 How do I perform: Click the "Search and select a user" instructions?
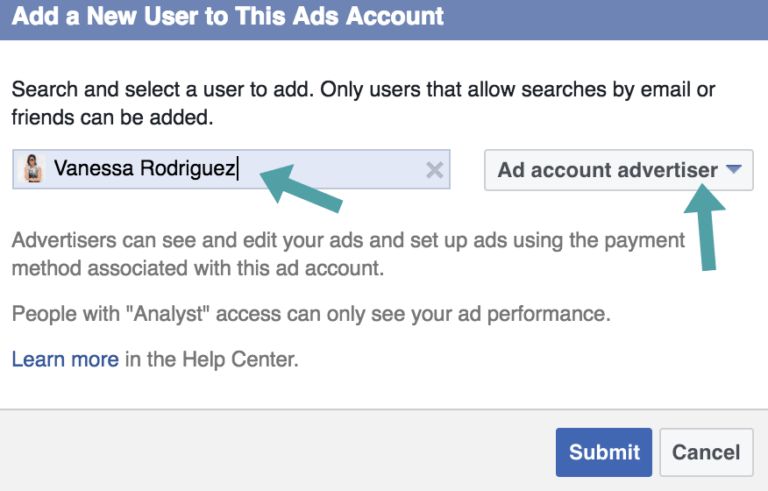coord(363,90)
